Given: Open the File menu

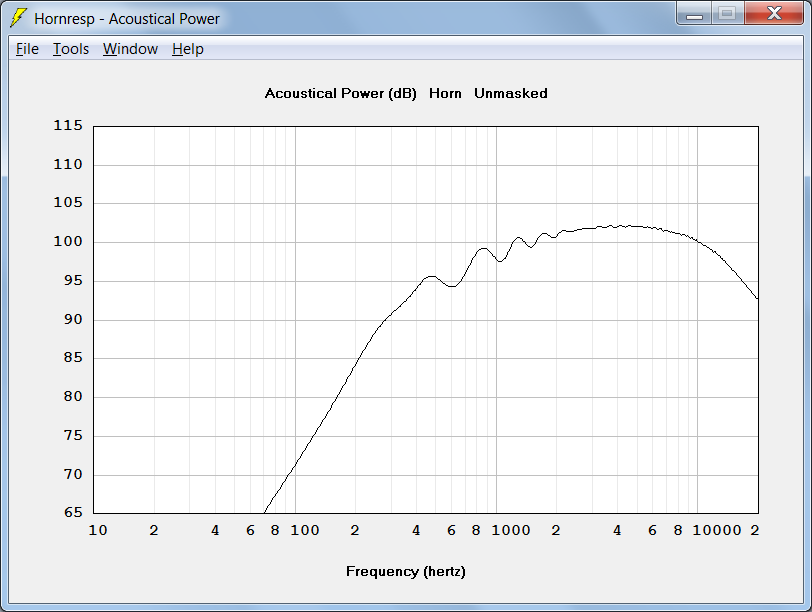Looking at the screenshot, I should click(27, 49).
